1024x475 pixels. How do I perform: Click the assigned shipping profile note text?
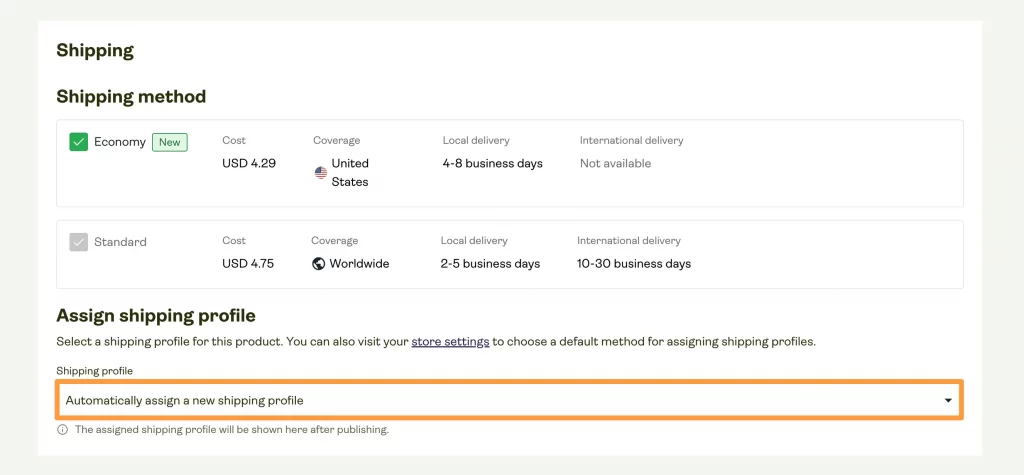pos(232,430)
